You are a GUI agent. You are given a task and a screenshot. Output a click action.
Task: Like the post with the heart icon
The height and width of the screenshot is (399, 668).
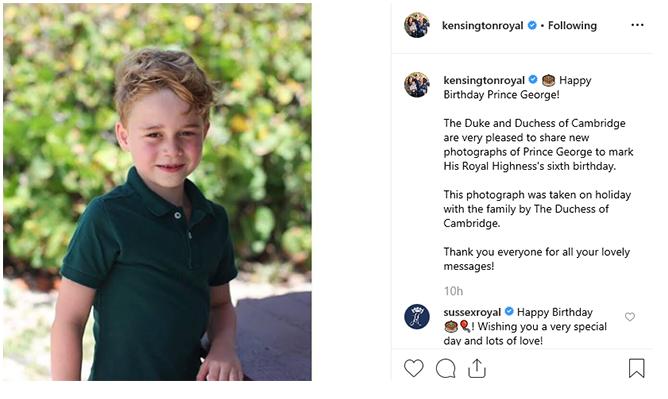tap(414, 368)
